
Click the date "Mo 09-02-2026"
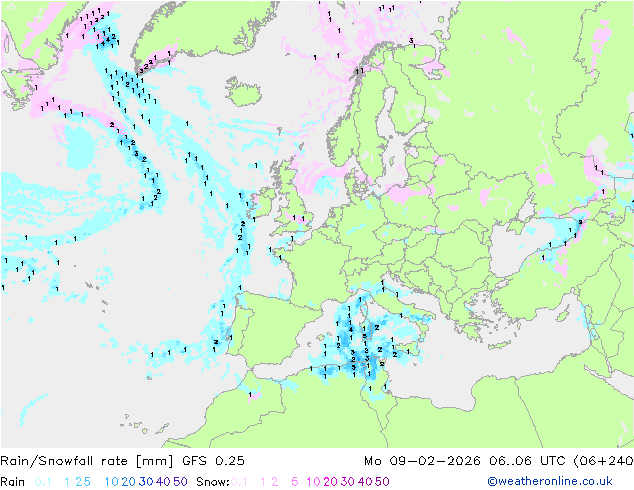point(422,461)
